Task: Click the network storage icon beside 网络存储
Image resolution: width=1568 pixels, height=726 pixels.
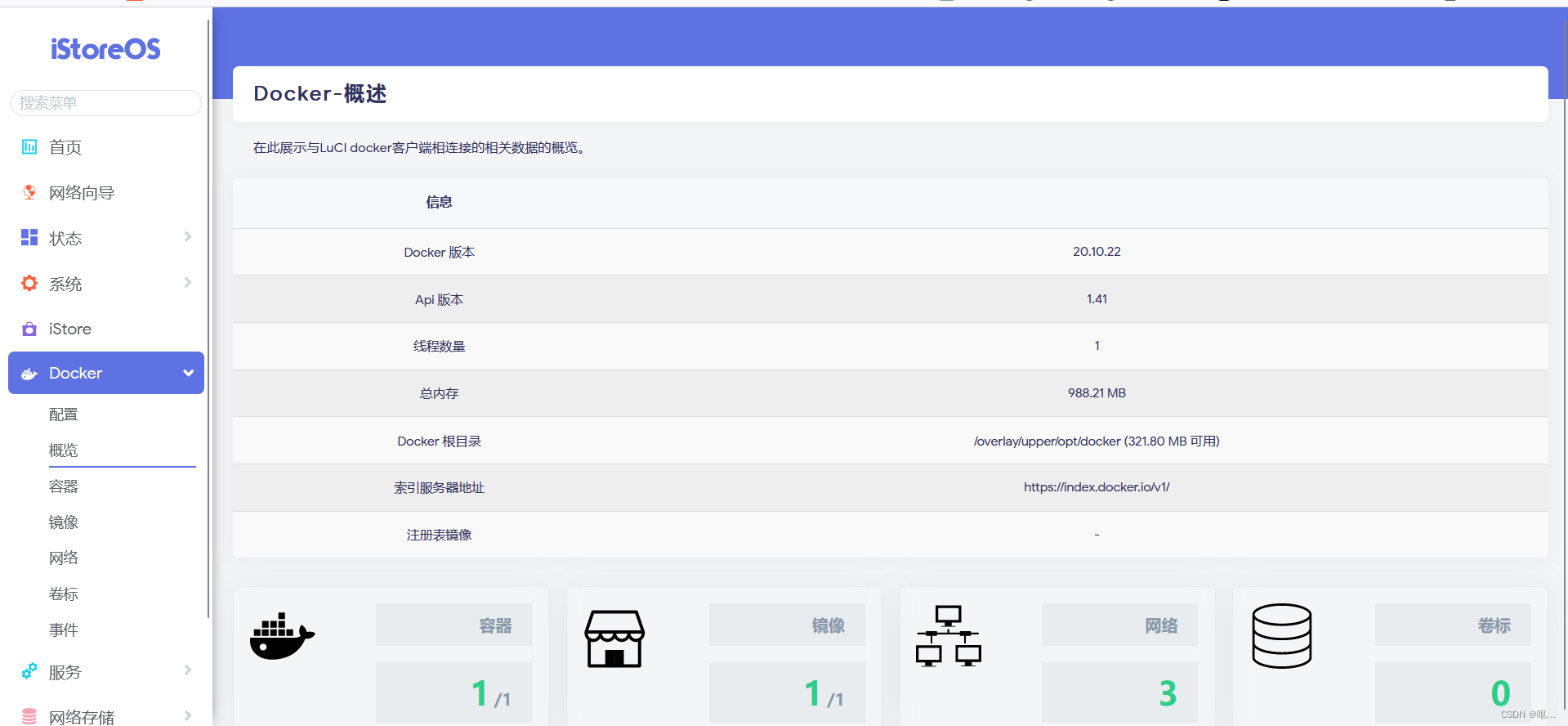Action: [29, 716]
